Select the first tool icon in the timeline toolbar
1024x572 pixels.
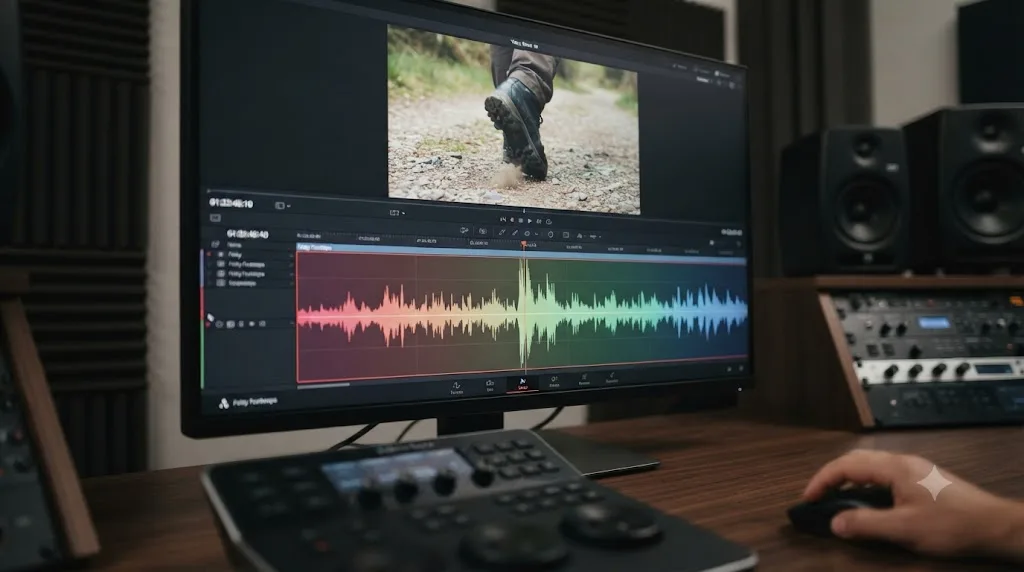(x=464, y=230)
